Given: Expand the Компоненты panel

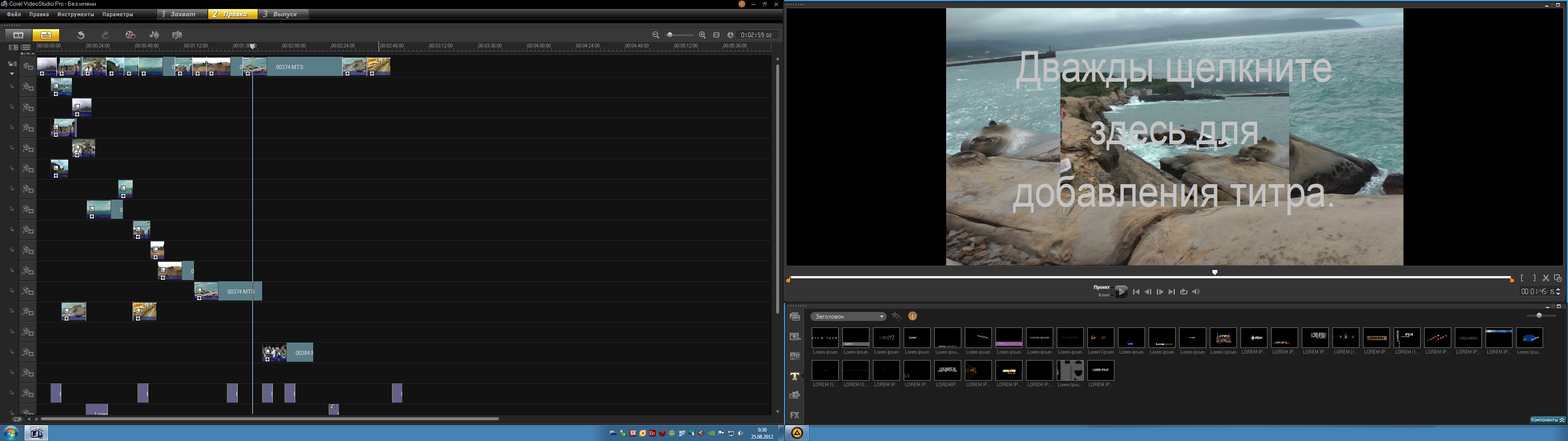Looking at the screenshot, I should point(1547,420).
